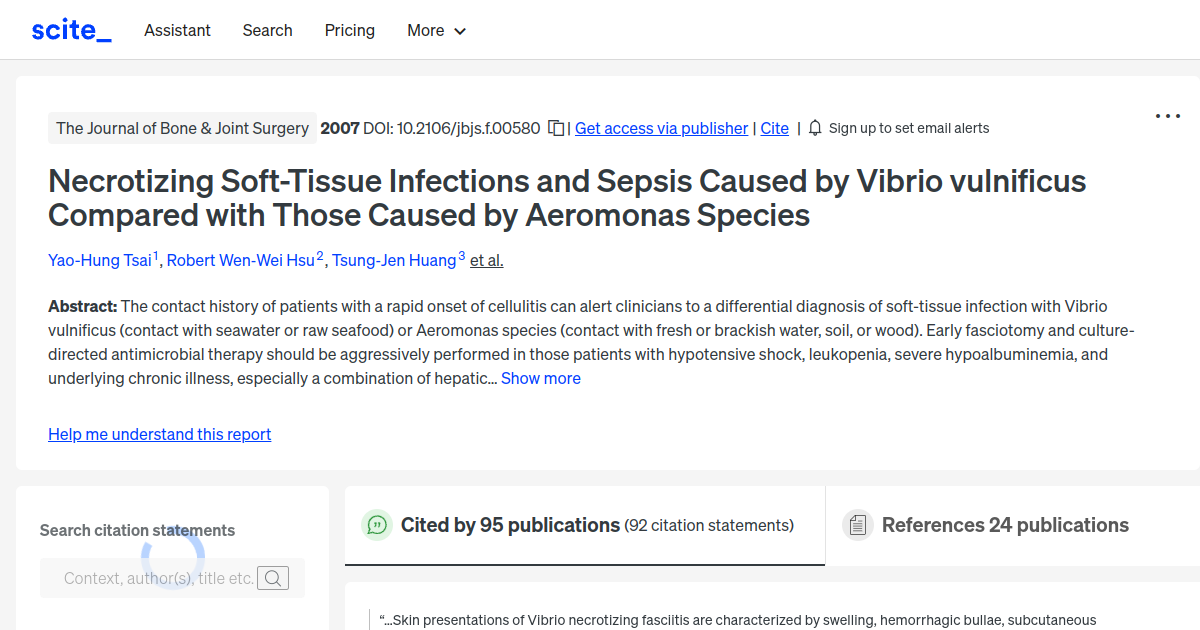Image resolution: width=1200 pixels, height=630 pixels.
Task: Select Pricing in the navigation bar
Action: 349,31
